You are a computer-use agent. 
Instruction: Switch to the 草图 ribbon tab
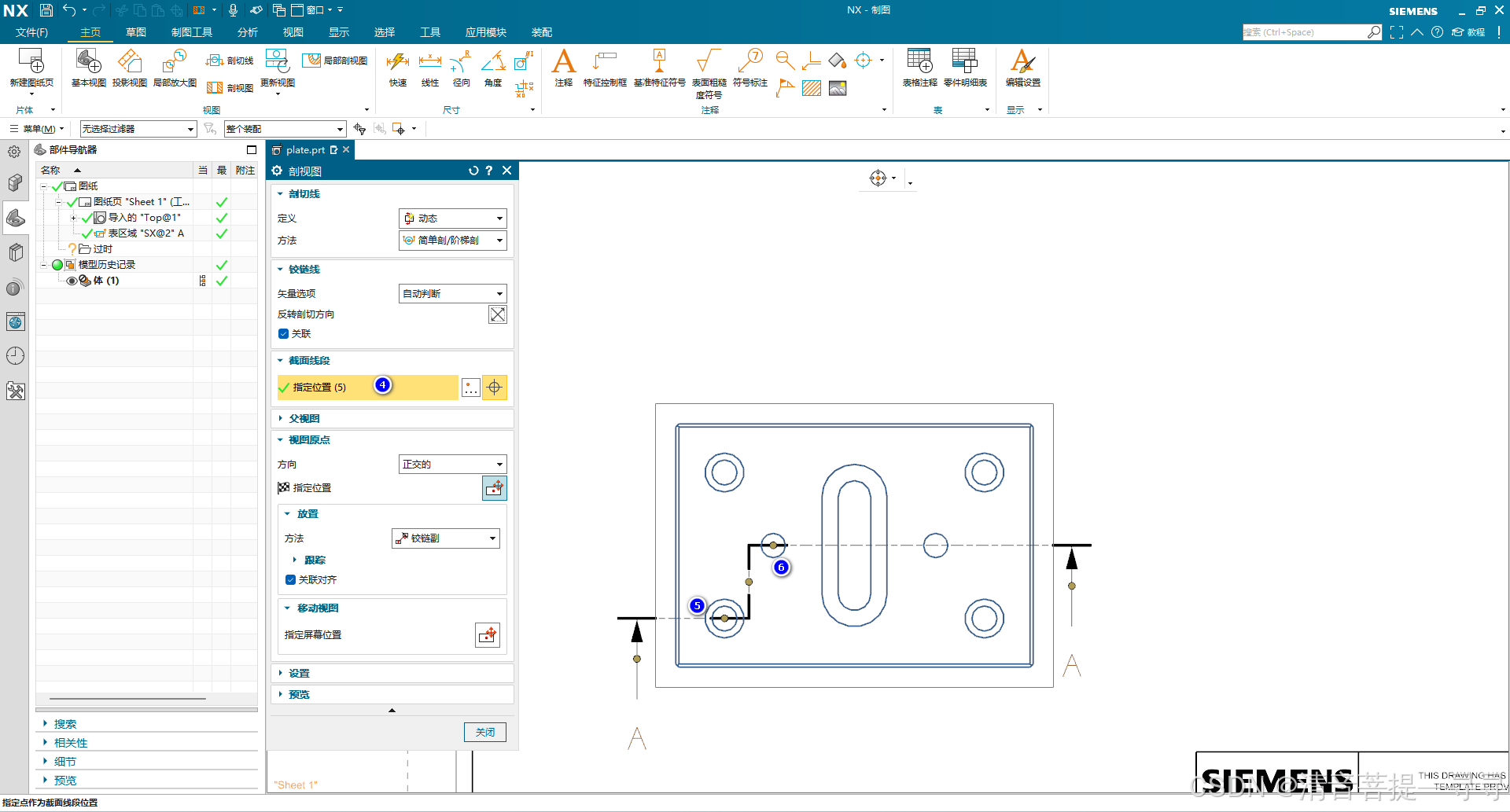[136, 32]
